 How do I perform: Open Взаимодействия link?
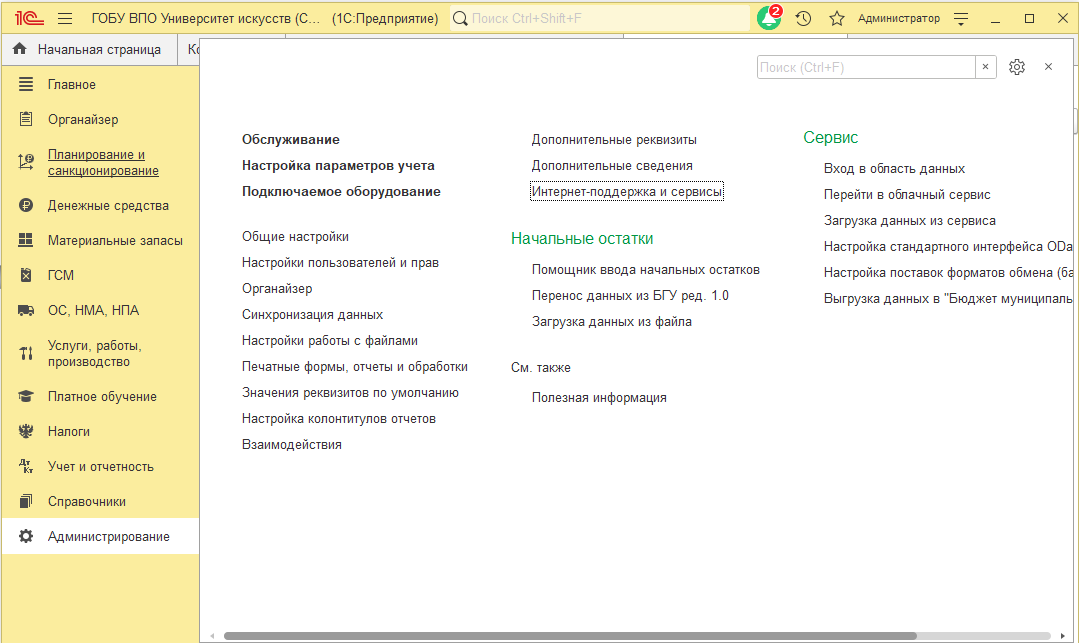point(291,445)
